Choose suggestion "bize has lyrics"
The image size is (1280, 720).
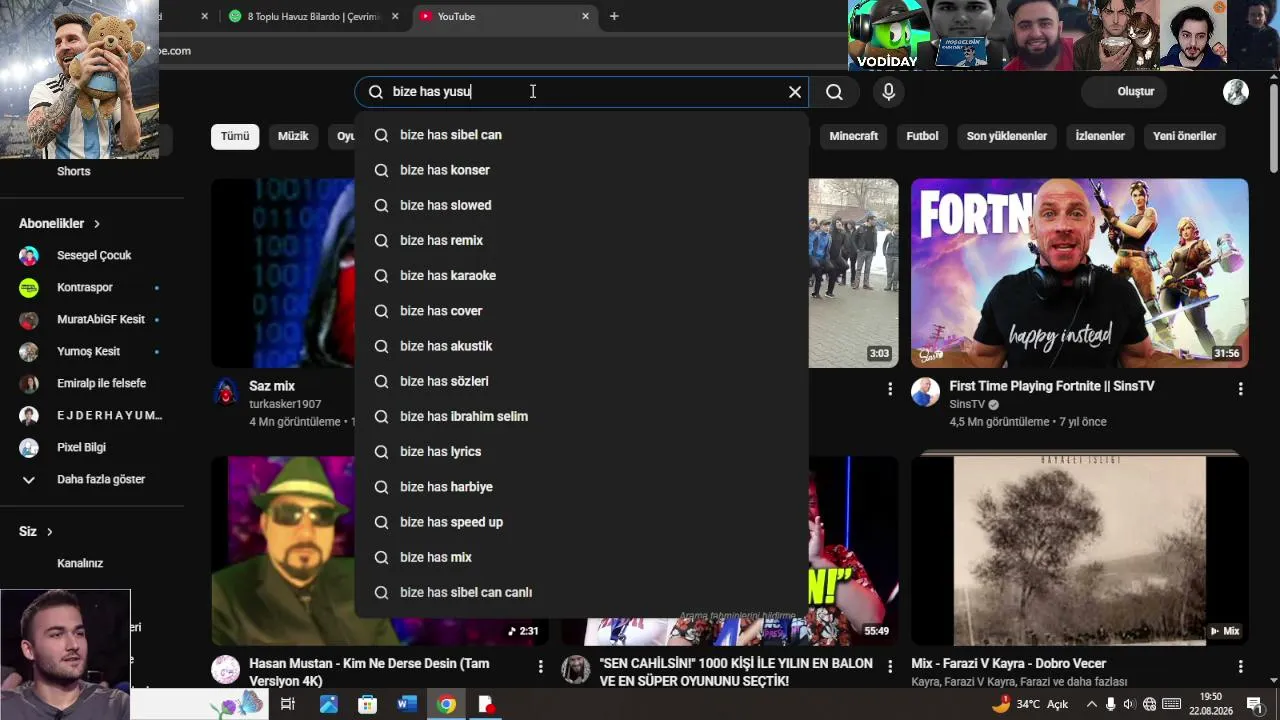582,452
